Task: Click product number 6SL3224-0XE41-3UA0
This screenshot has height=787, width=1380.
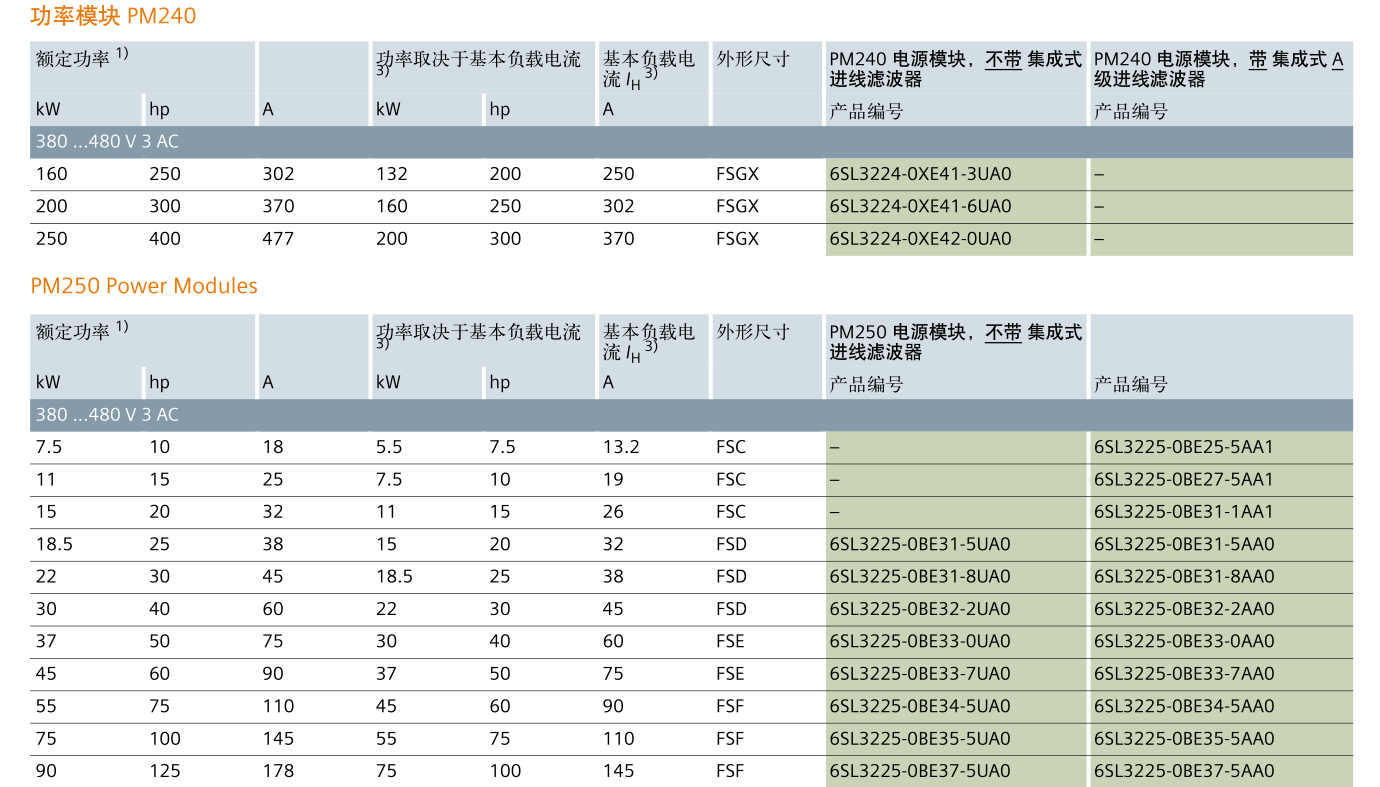Action: [921, 174]
